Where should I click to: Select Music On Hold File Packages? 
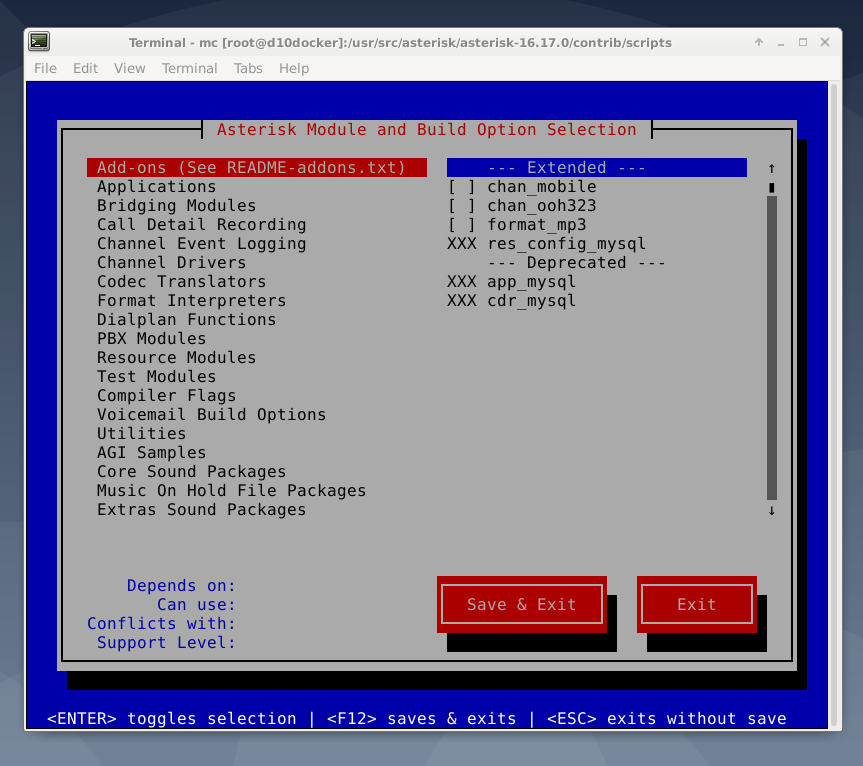coord(231,491)
